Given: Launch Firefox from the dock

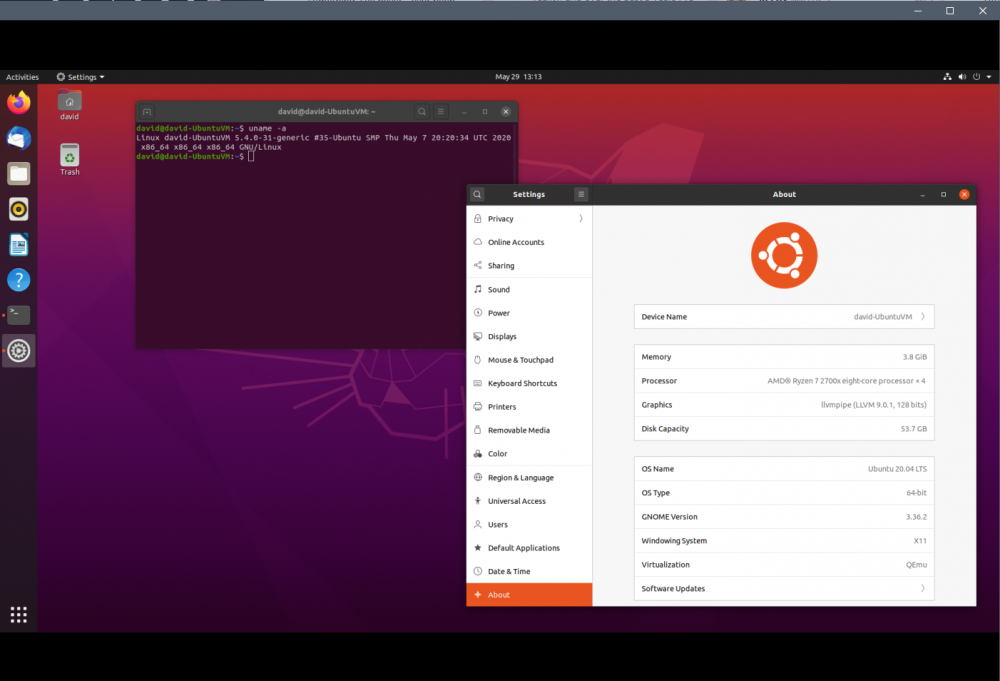Looking at the screenshot, I should pos(18,103).
